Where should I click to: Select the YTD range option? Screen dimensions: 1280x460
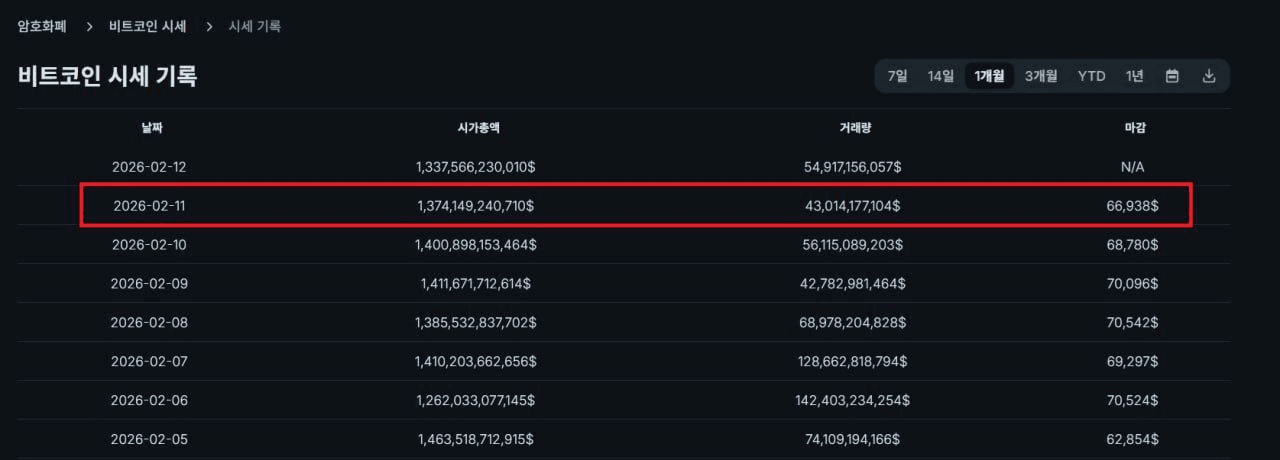click(x=1091, y=76)
